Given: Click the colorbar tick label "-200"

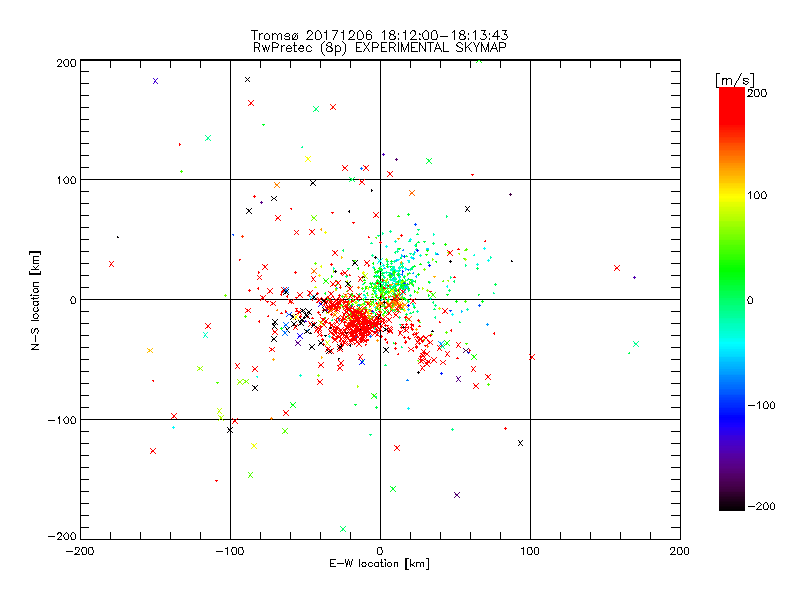Looking at the screenshot, I should point(761,506).
